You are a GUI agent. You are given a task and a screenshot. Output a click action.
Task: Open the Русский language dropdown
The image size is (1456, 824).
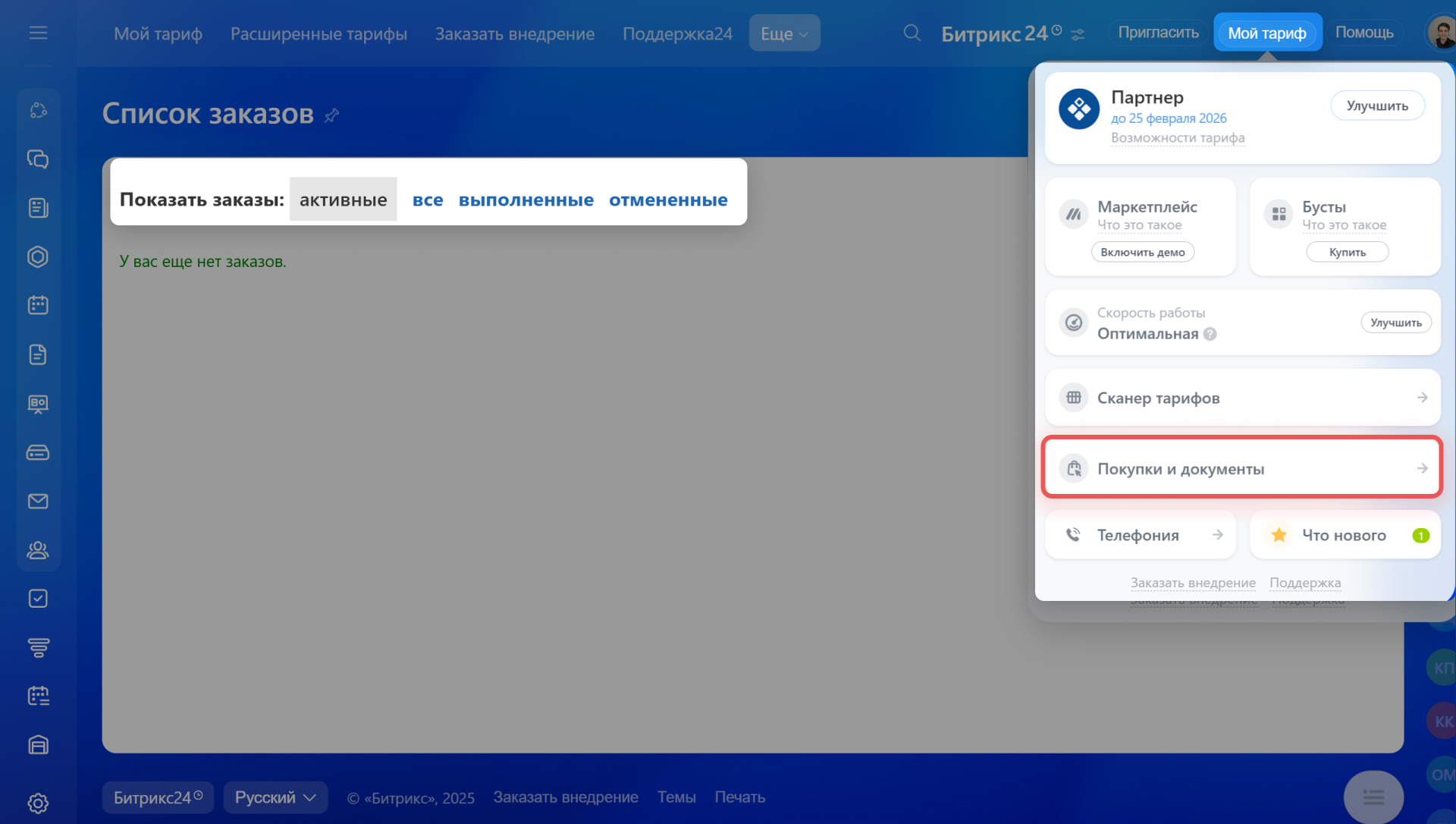pyautogui.click(x=275, y=797)
